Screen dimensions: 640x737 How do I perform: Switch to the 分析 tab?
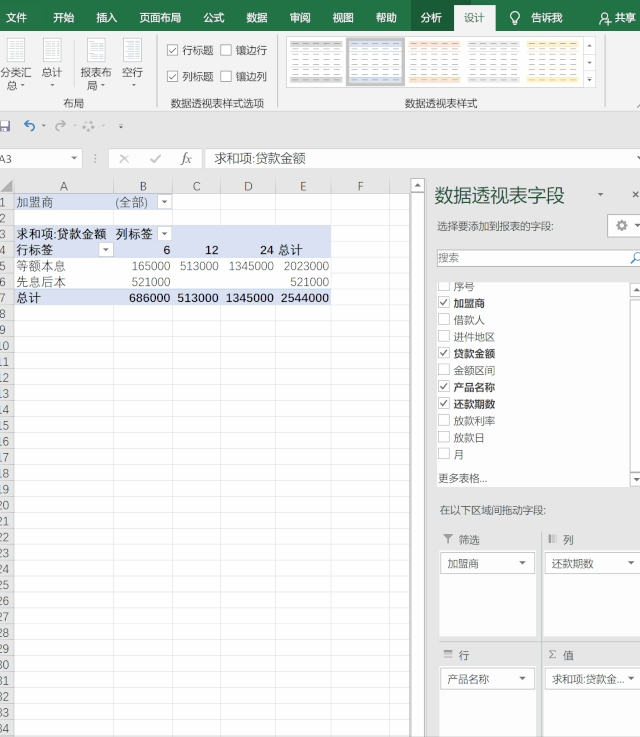pos(431,18)
